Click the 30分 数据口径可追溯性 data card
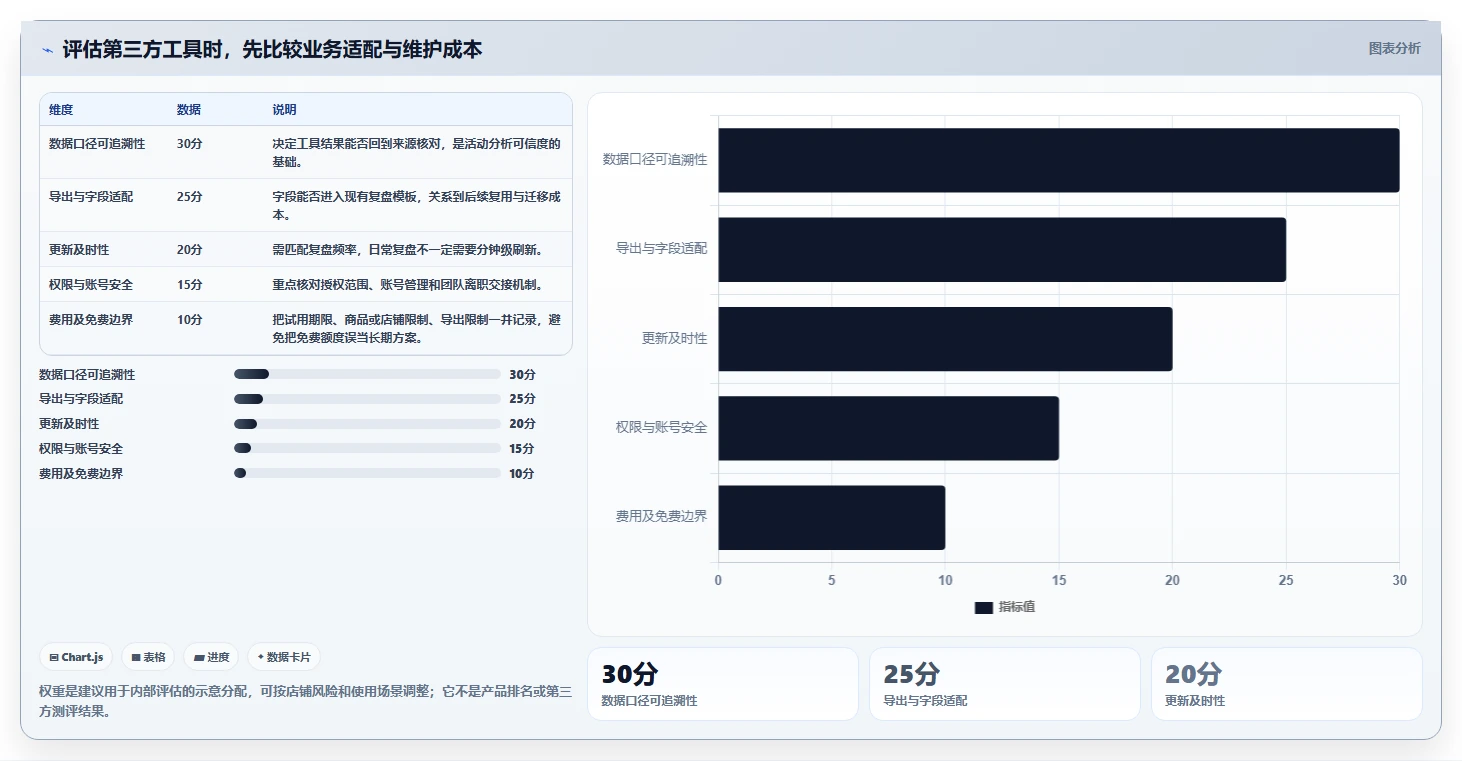This screenshot has height=761, width=1462. [x=722, y=684]
